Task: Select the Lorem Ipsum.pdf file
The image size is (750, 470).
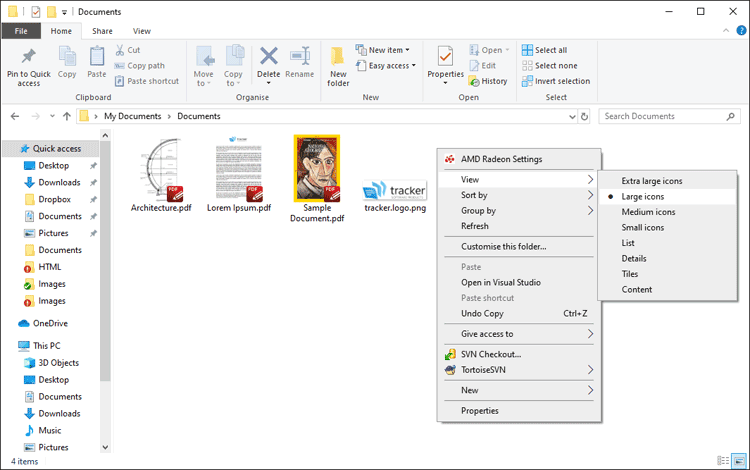Action: tap(239, 175)
